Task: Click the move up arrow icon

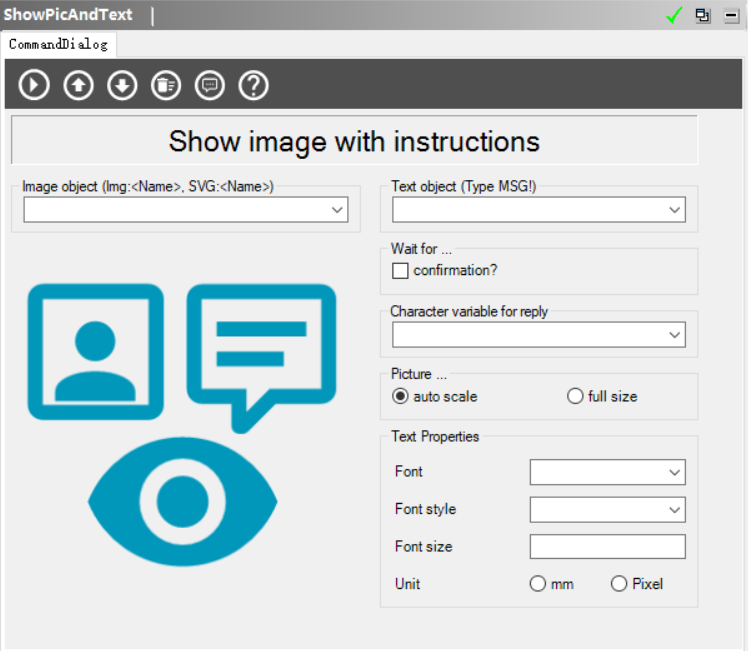Action: coord(78,85)
